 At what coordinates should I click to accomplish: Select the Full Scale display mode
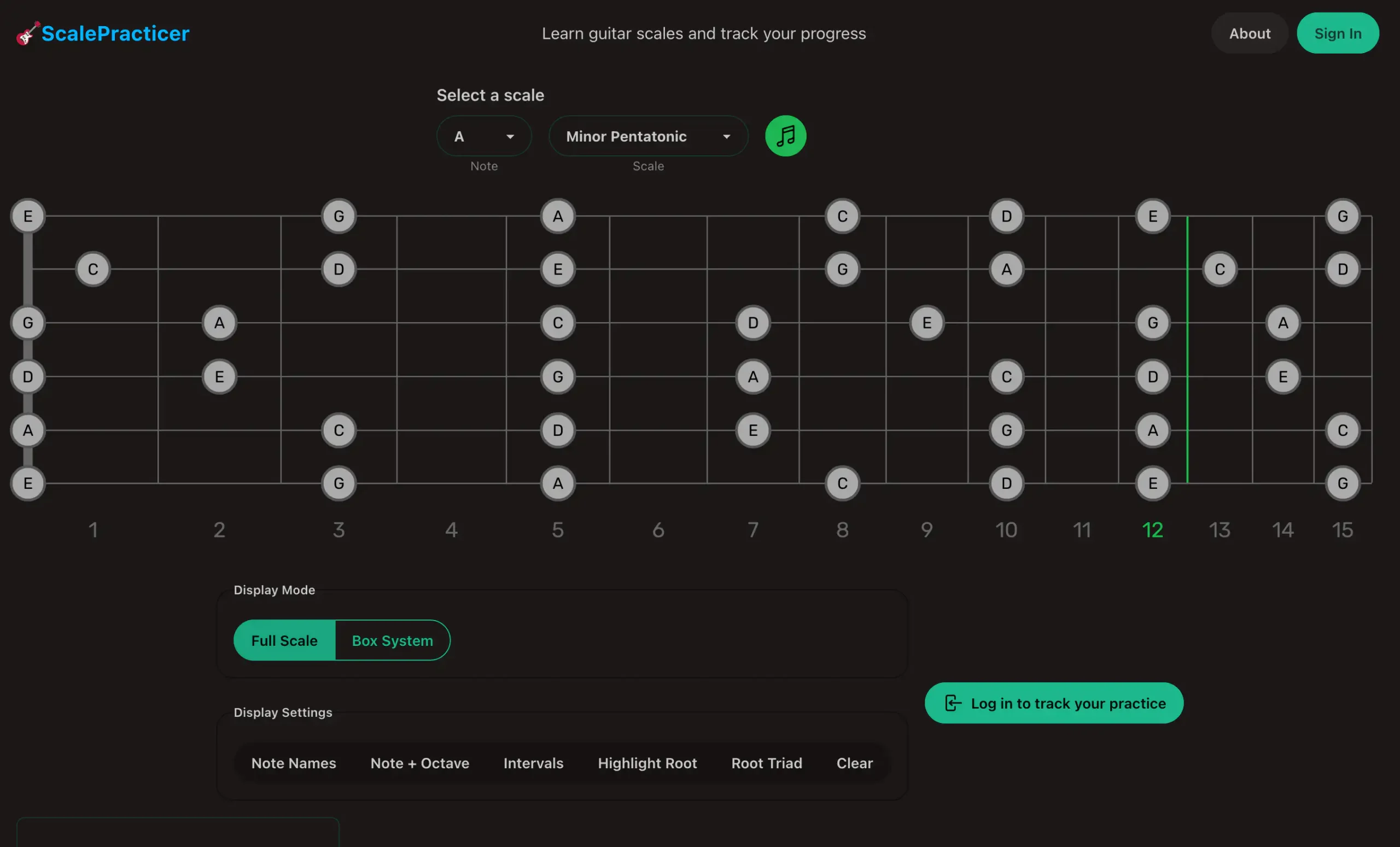[x=284, y=641]
